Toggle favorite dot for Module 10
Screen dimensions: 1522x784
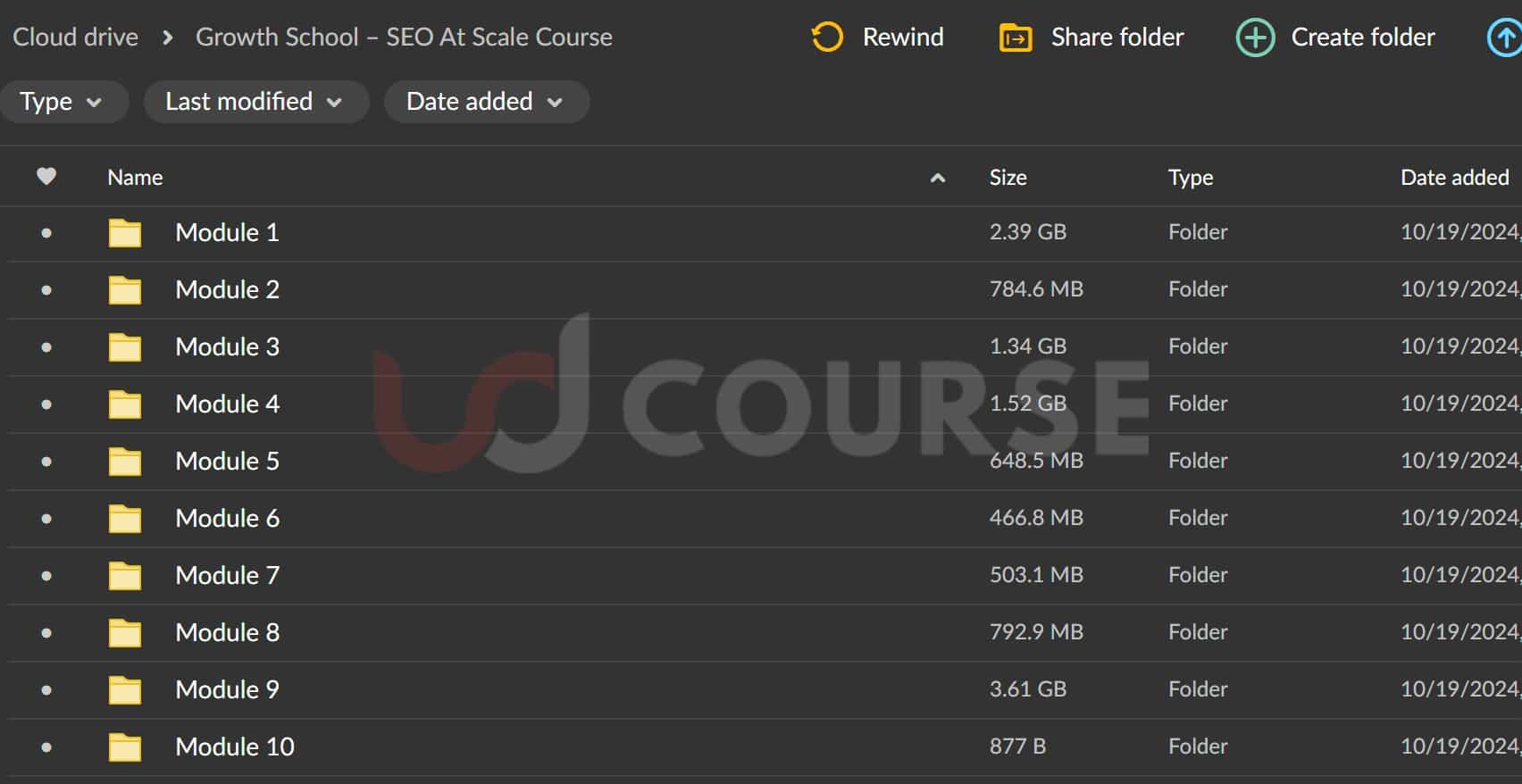pos(46,747)
